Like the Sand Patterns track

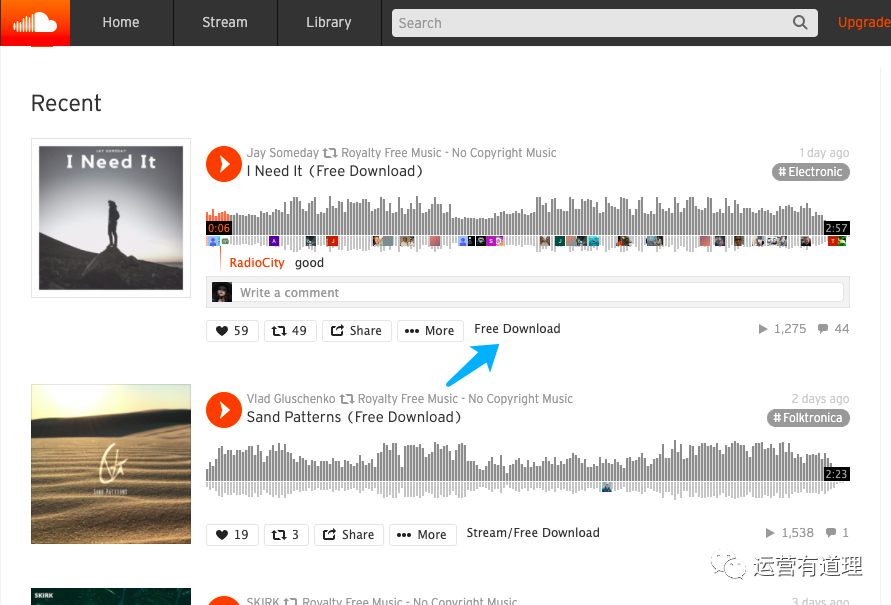tap(232, 535)
